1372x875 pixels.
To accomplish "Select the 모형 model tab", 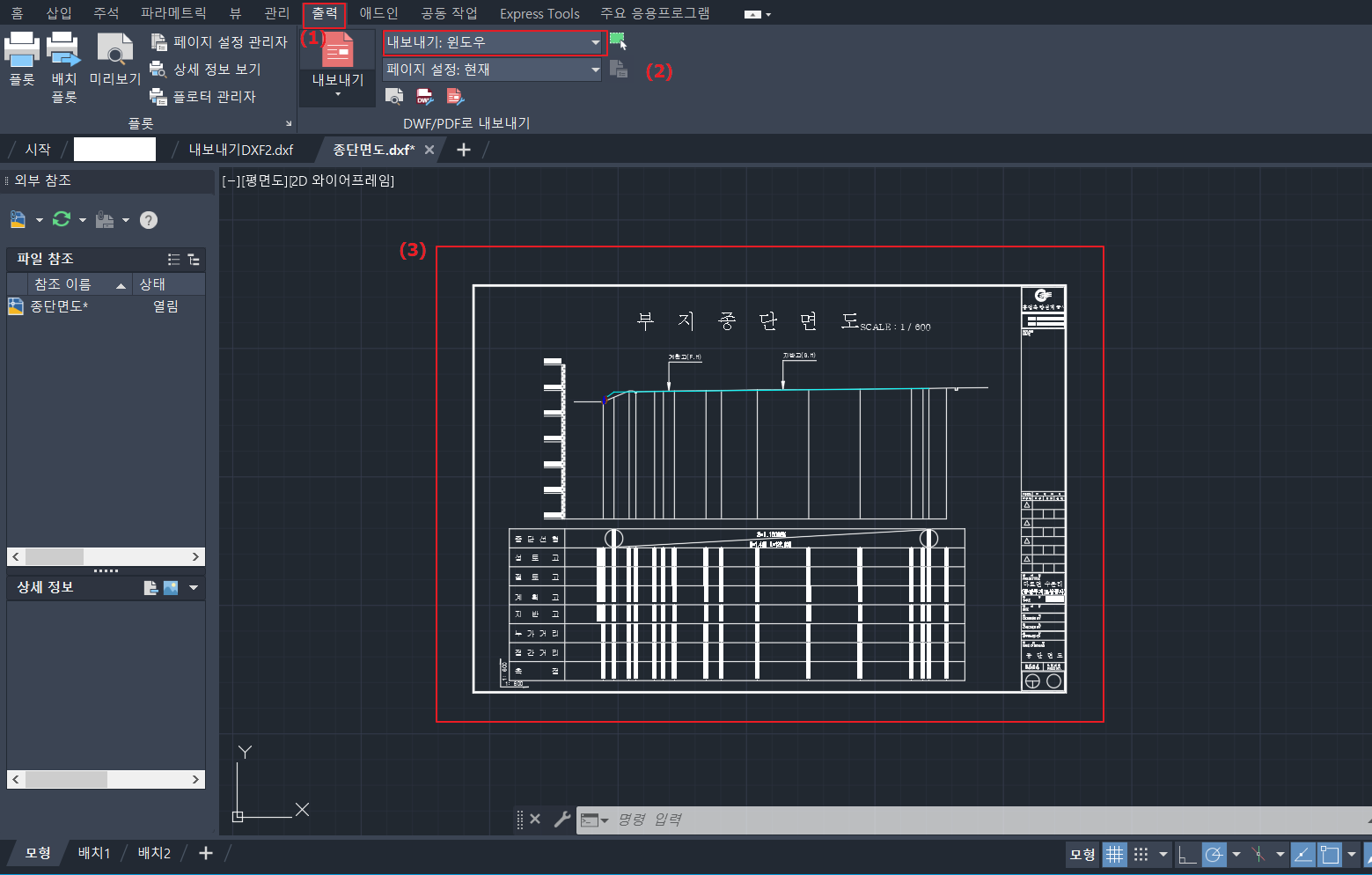I will click(x=38, y=853).
